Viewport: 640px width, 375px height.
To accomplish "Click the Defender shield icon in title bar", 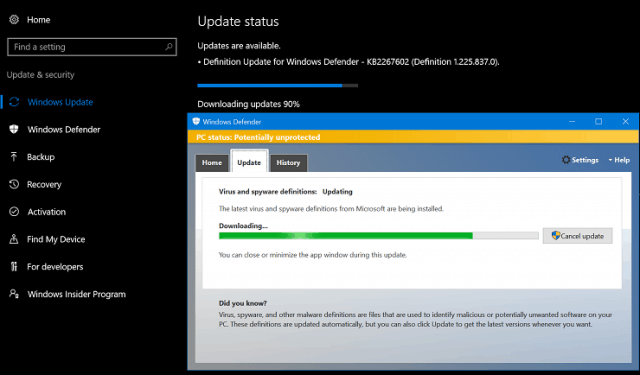I will pos(196,122).
